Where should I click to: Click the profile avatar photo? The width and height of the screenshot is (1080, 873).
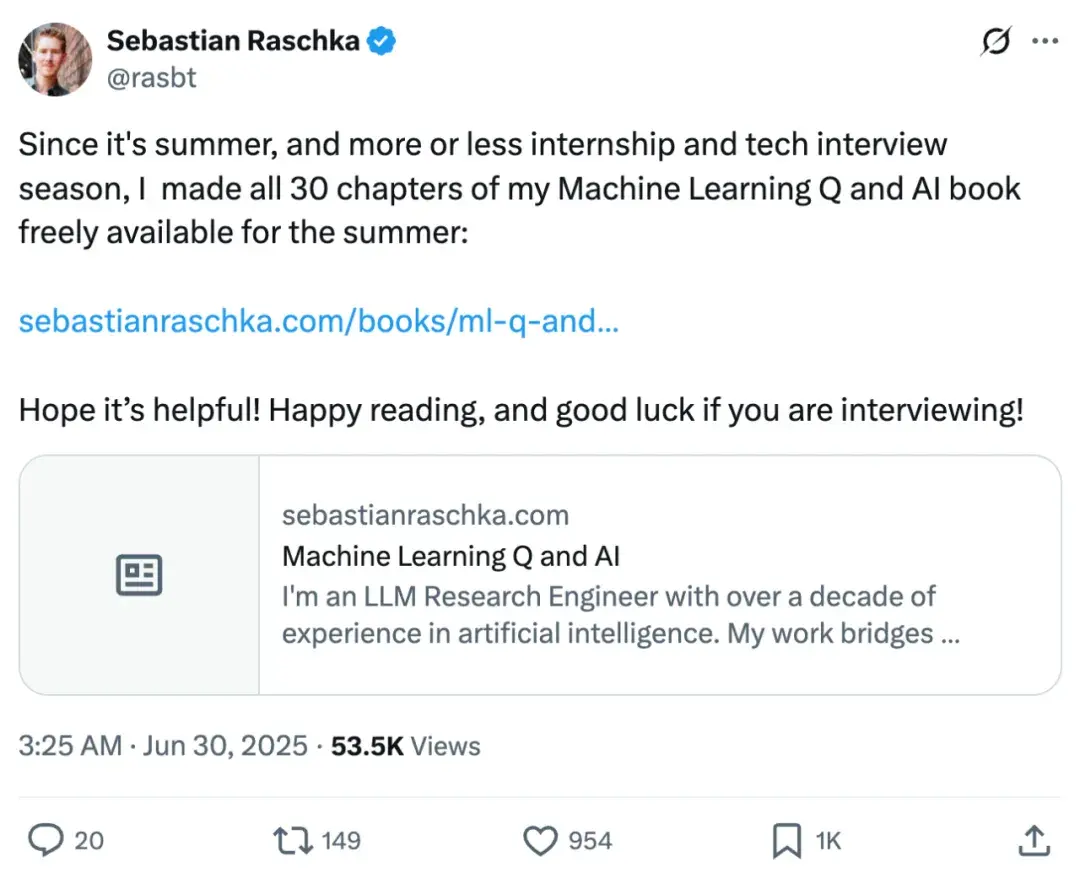tap(54, 60)
